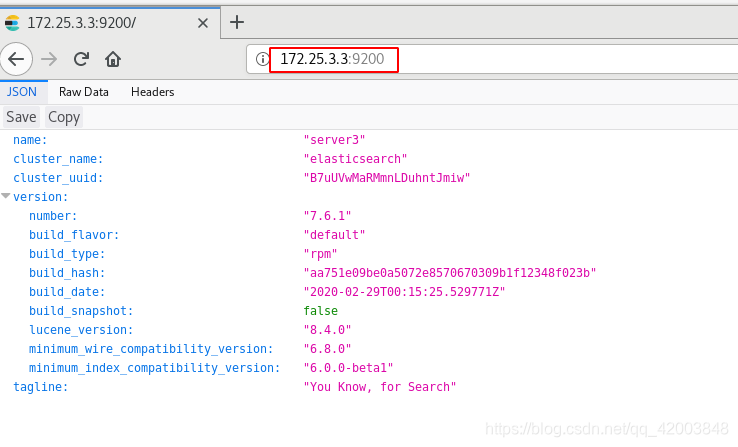Click the Copy button
Screen dimensions: 738x447
pyautogui.click(x=64, y=117)
